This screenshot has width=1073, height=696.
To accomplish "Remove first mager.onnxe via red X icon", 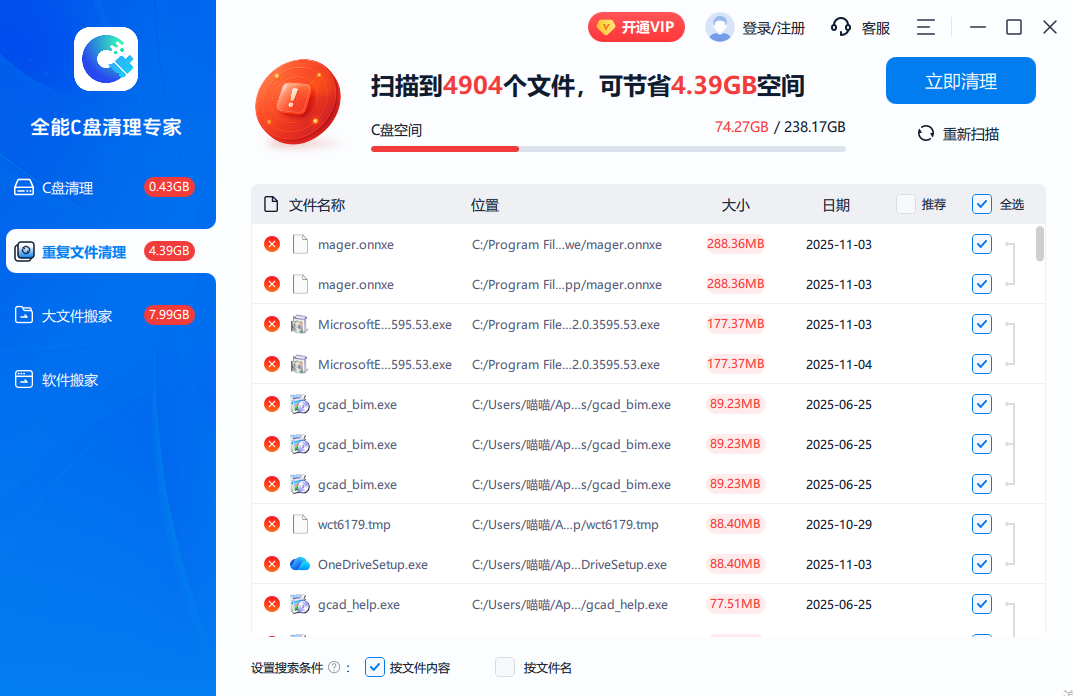I will pyautogui.click(x=271, y=243).
